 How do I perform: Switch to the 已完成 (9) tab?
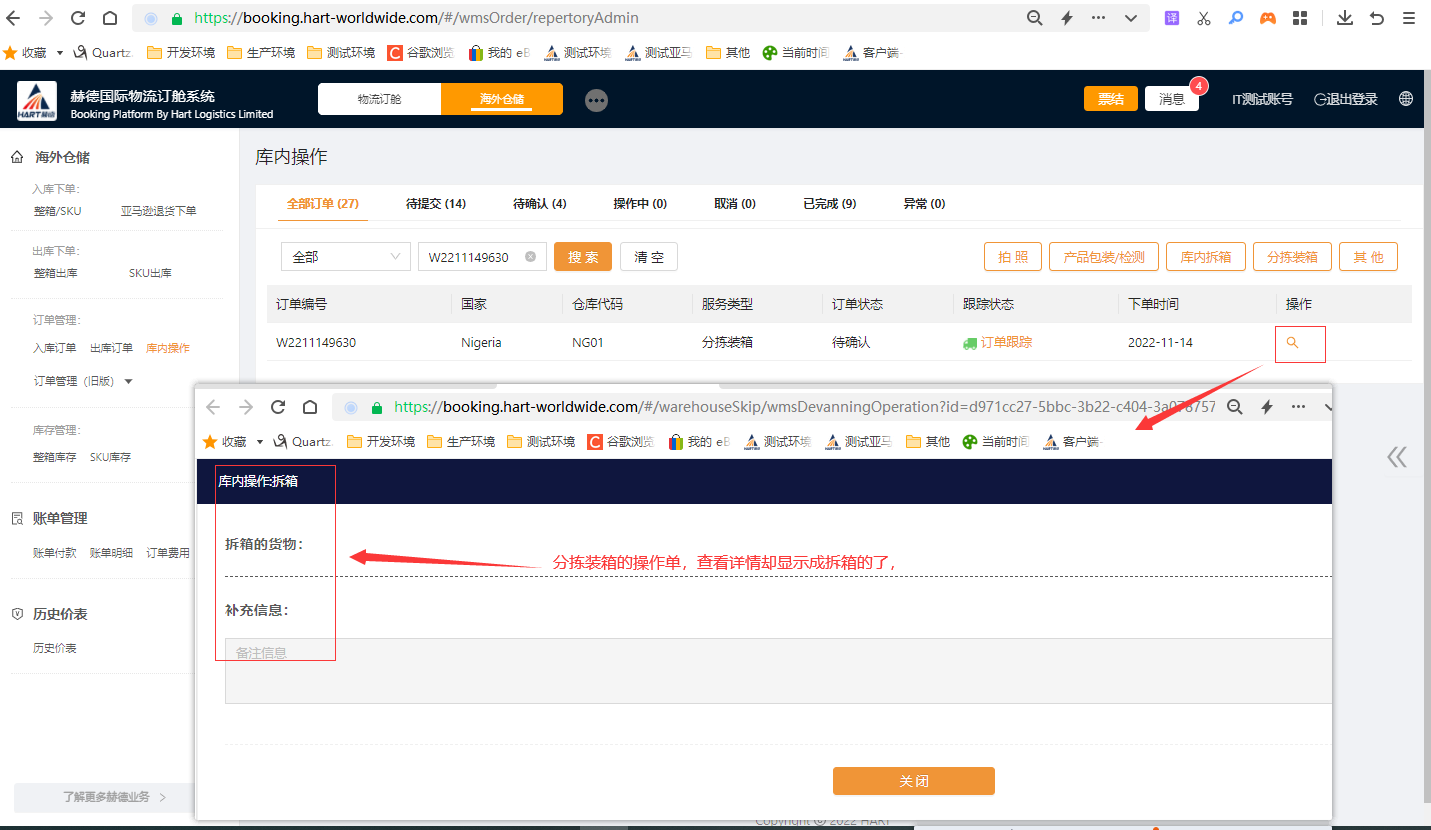click(829, 204)
